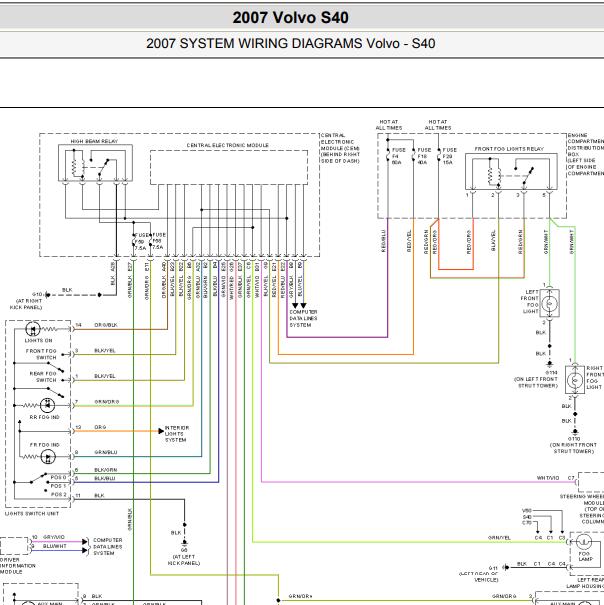Click the "FR FOG IND" LED symbol

pos(48,457)
